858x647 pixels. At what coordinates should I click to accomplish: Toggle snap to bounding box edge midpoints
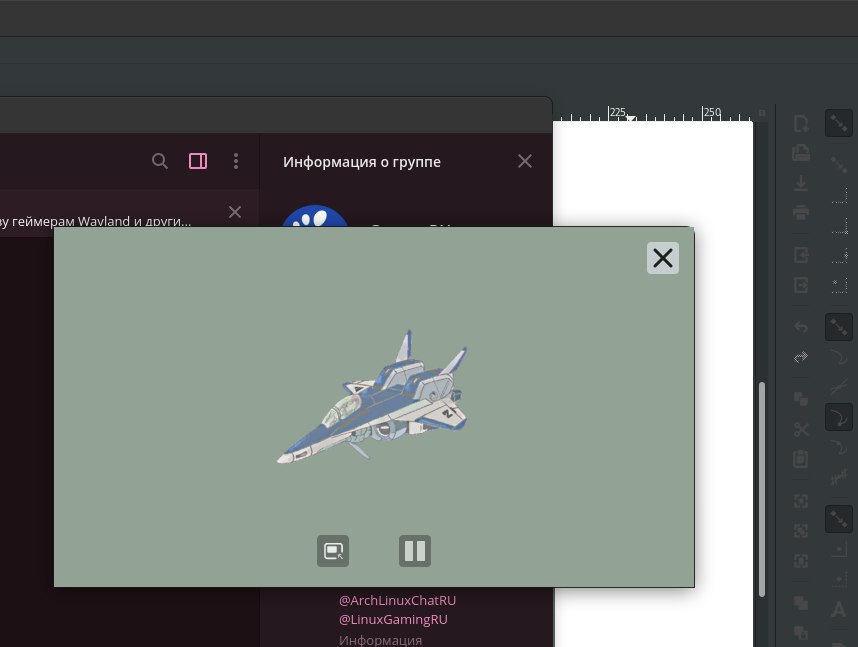pos(839,255)
